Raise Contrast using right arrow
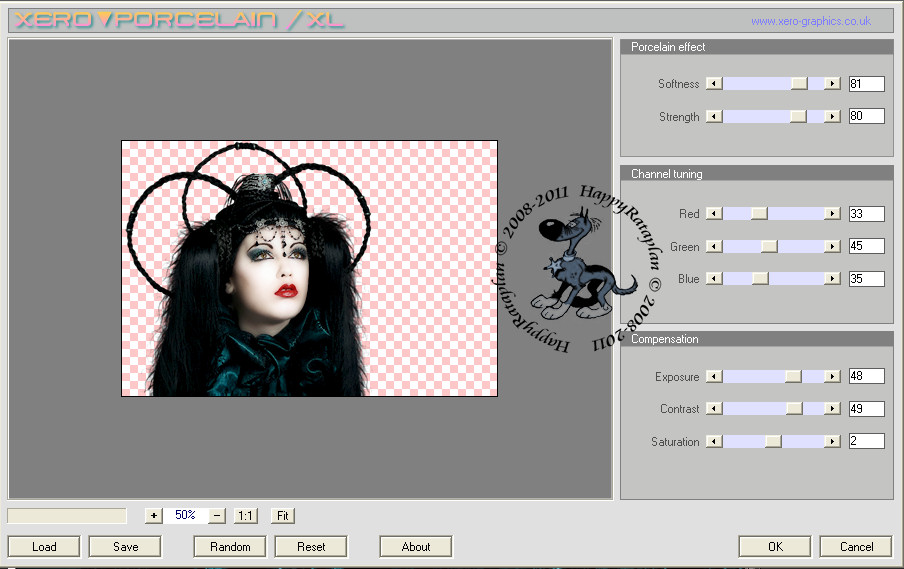Viewport: 904px width, 569px height. [832, 409]
